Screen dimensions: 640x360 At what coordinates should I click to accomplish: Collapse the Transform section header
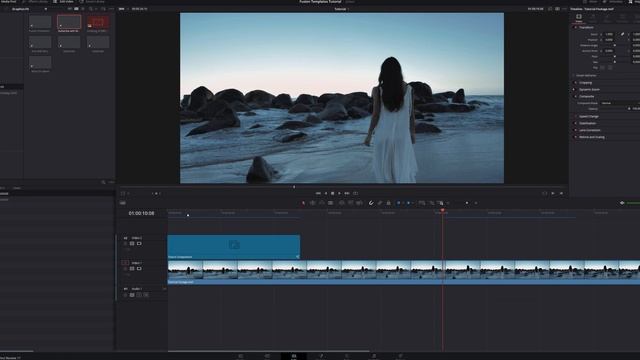pos(586,27)
